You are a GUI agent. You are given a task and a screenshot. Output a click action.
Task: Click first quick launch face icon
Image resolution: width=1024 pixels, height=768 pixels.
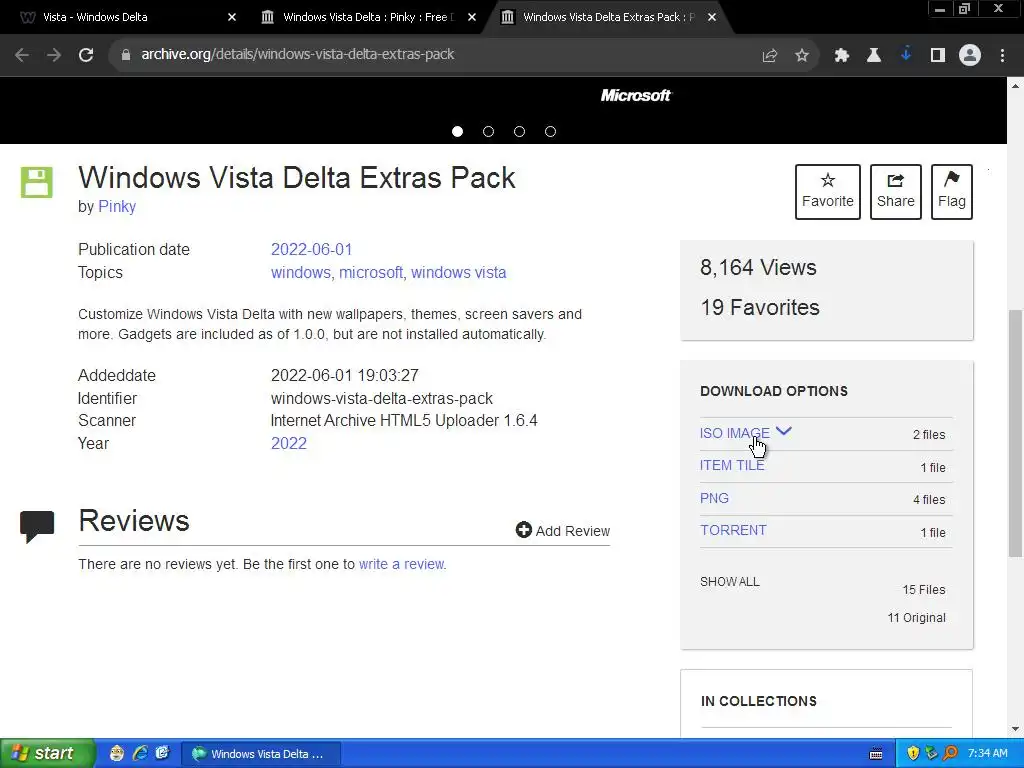click(x=117, y=753)
